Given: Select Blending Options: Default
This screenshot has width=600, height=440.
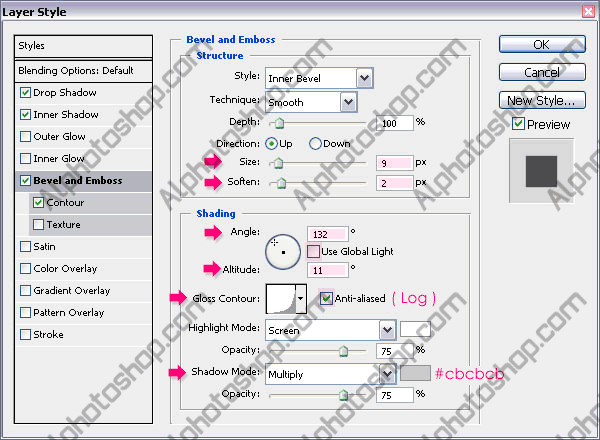Looking at the screenshot, I should coord(83,71).
